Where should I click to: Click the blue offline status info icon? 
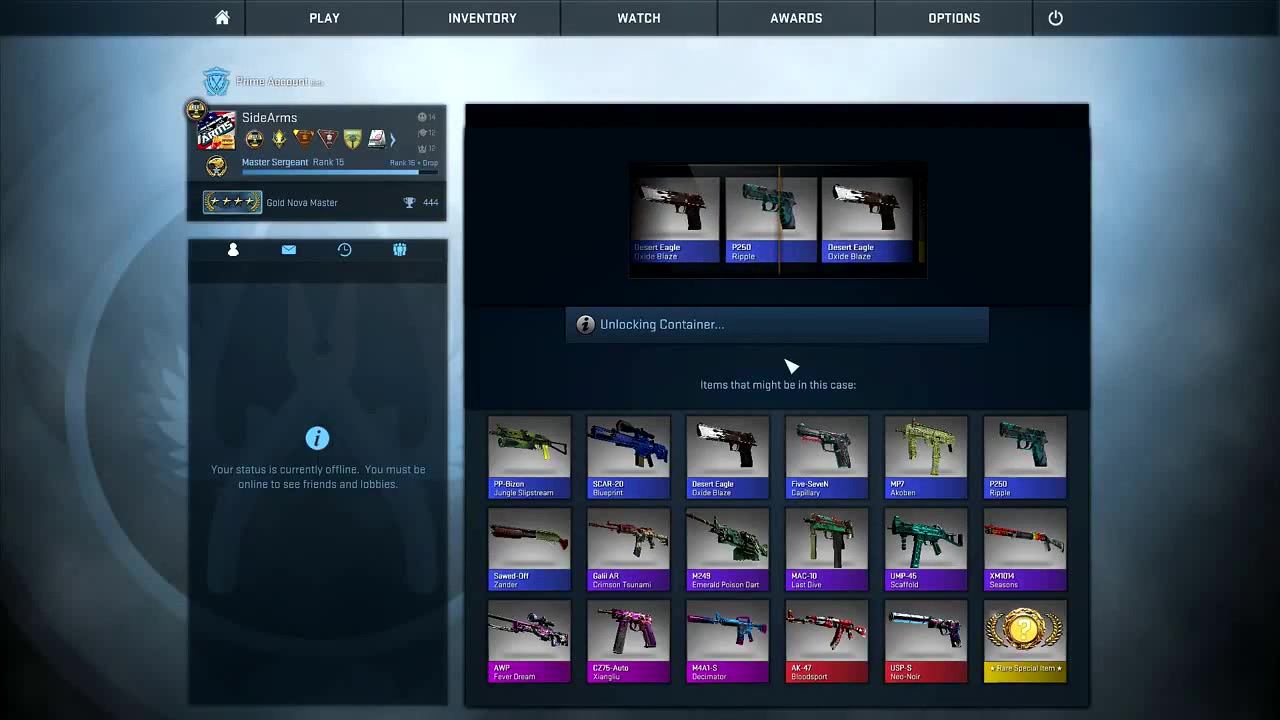317,438
